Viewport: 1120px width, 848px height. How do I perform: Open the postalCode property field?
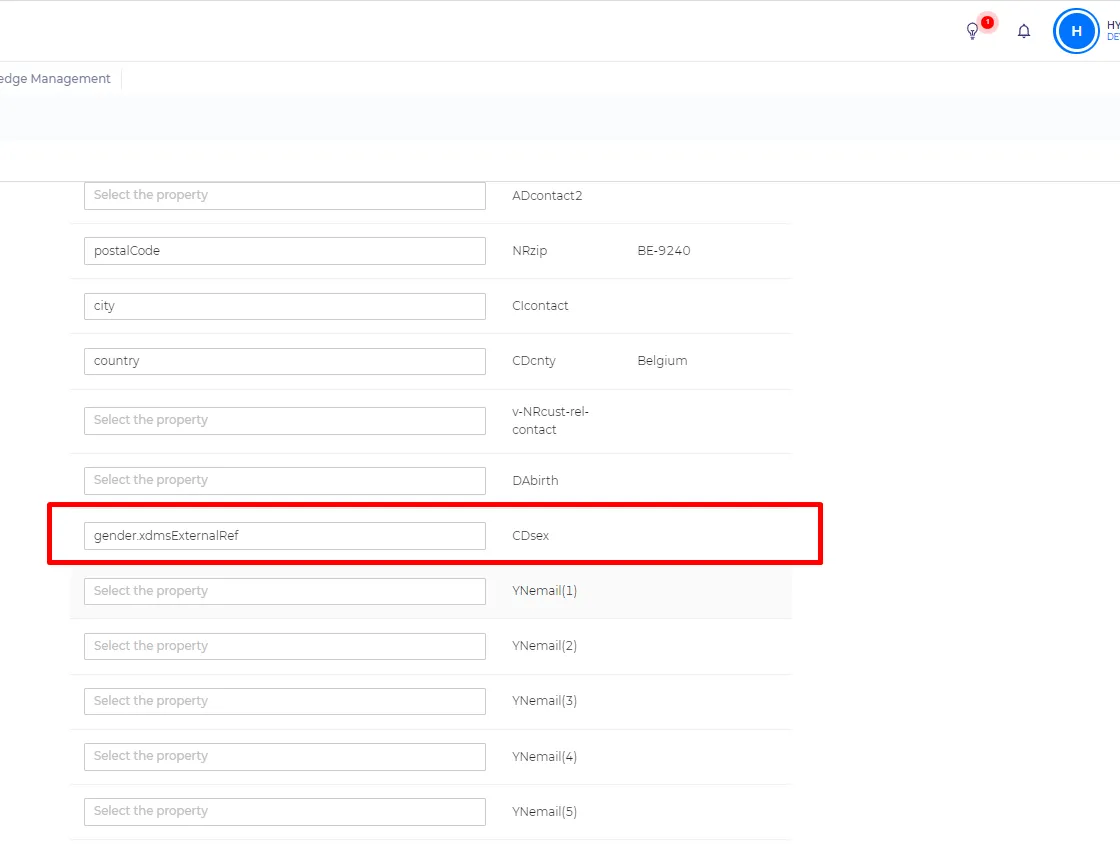click(x=285, y=251)
